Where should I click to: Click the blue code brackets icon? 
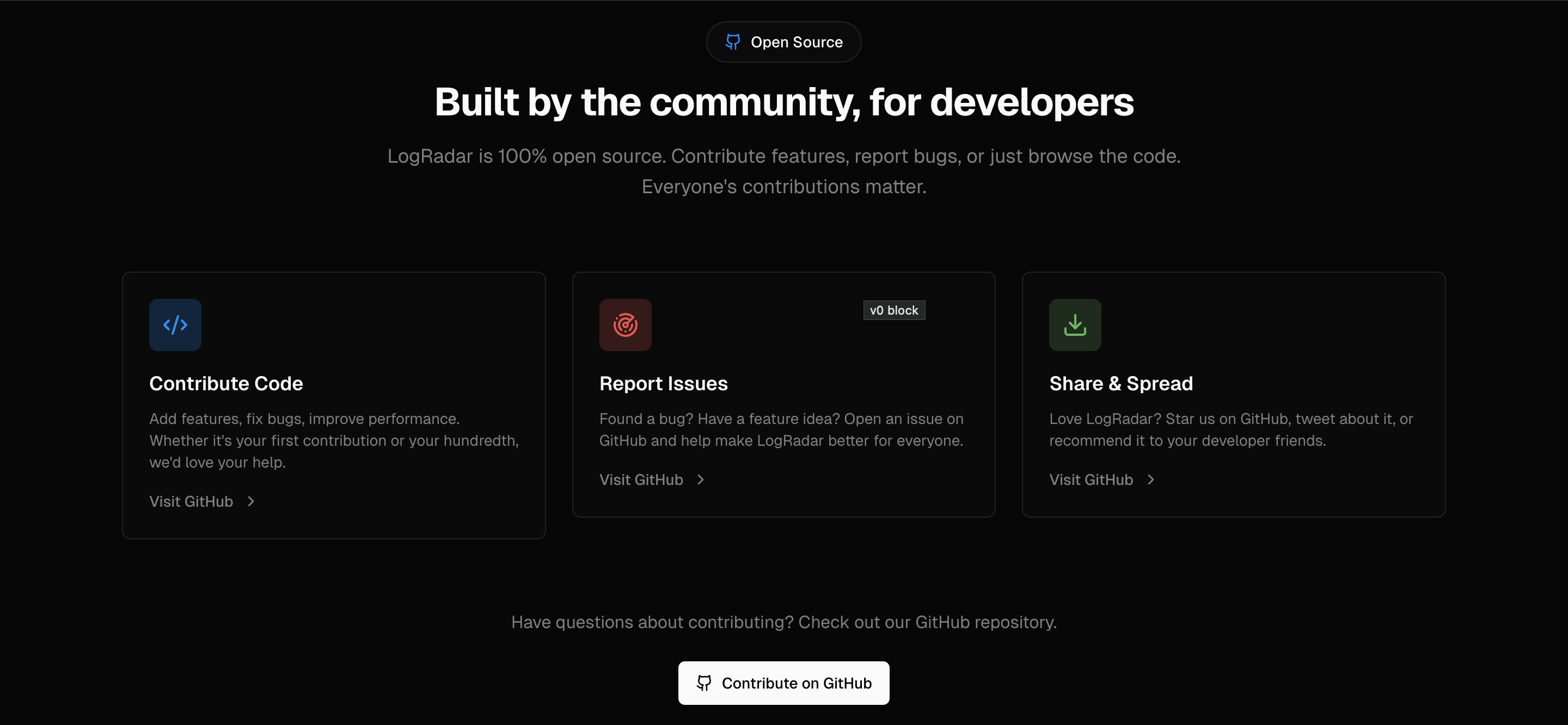pos(175,324)
